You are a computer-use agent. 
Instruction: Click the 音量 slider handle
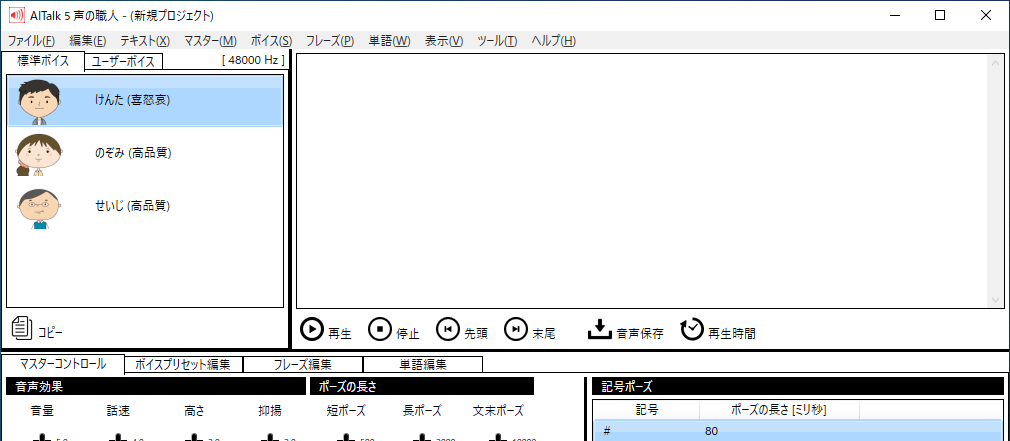(42, 437)
